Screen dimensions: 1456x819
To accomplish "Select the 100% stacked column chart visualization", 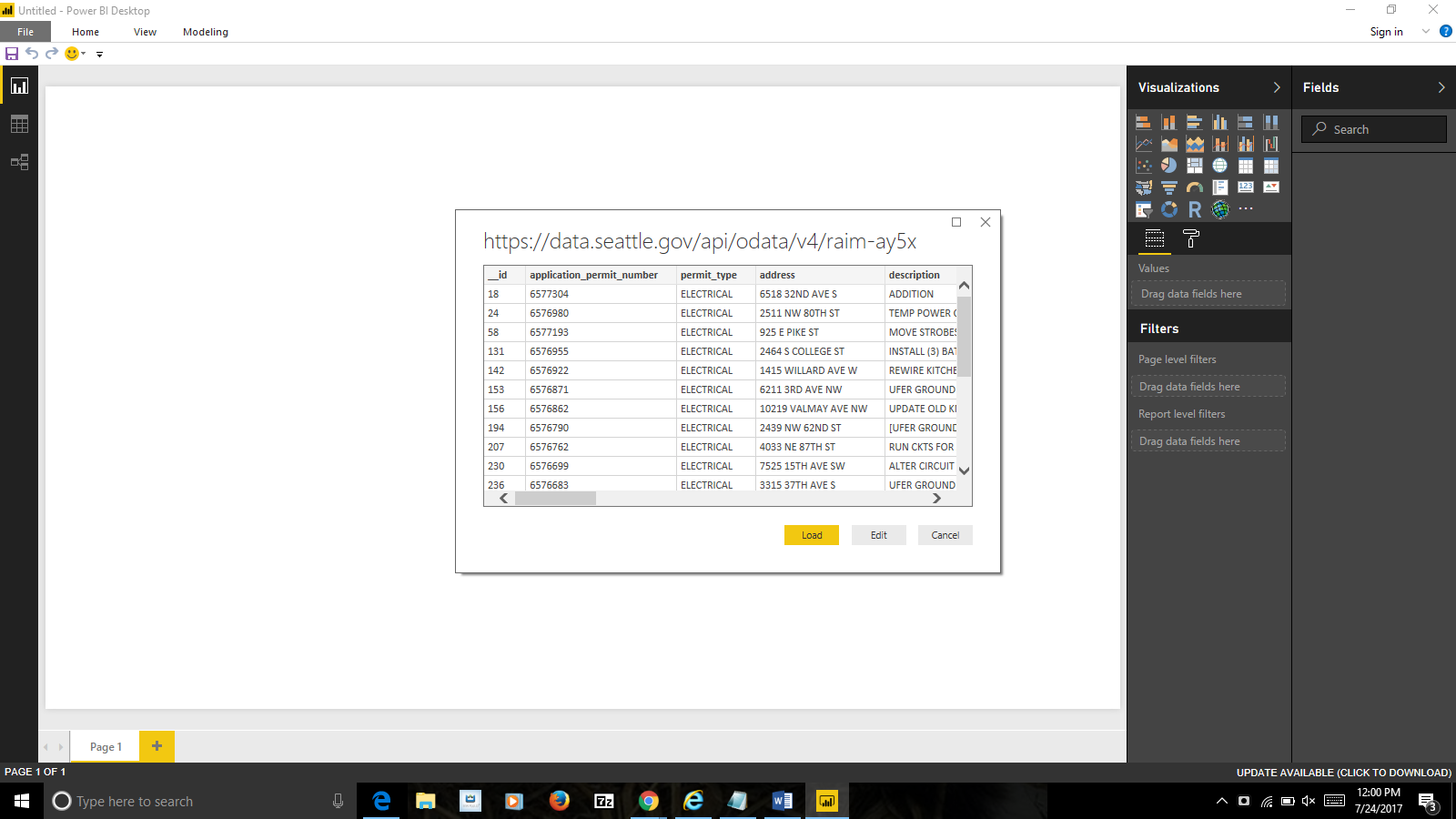I will click(x=1271, y=122).
